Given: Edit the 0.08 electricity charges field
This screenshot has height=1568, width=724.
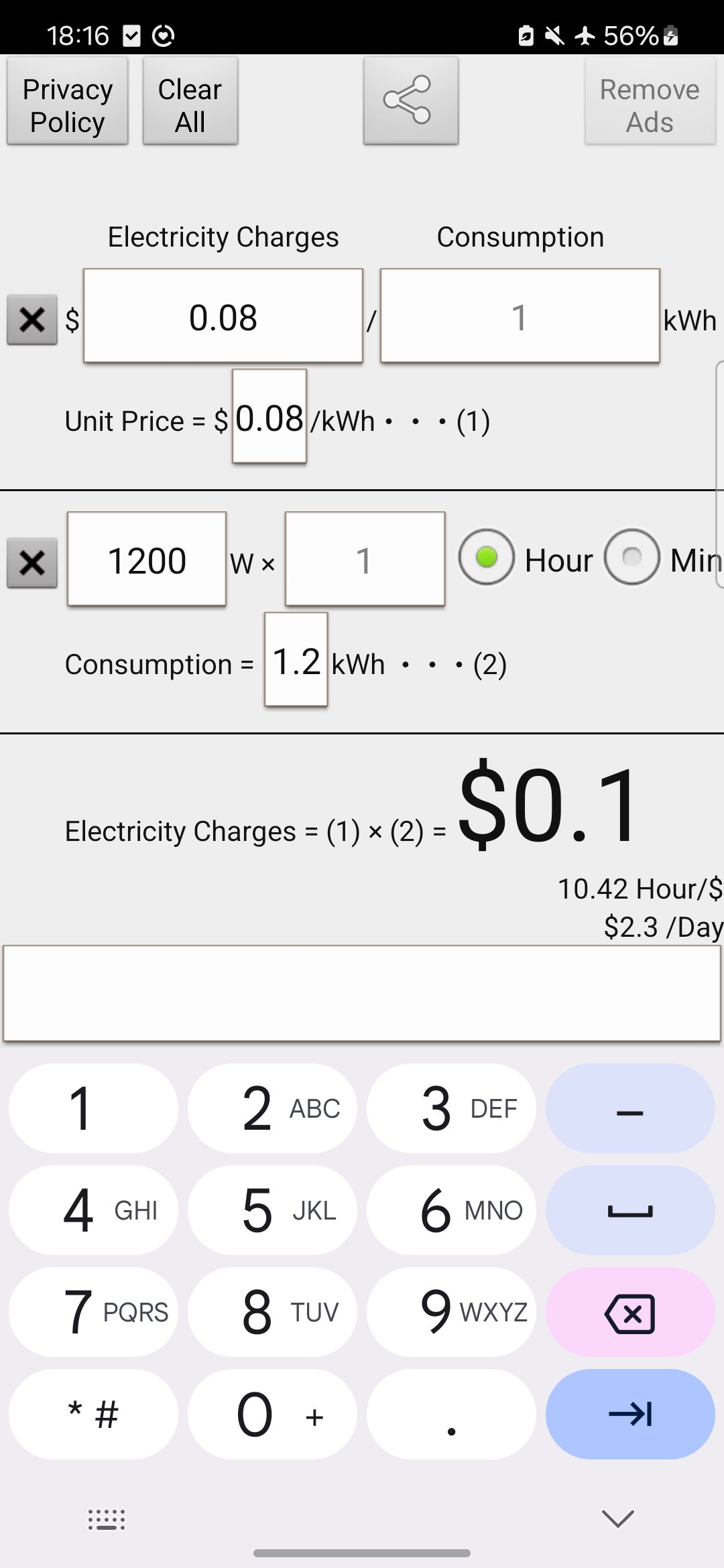Looking at the screenshot, I should point(223,316).
